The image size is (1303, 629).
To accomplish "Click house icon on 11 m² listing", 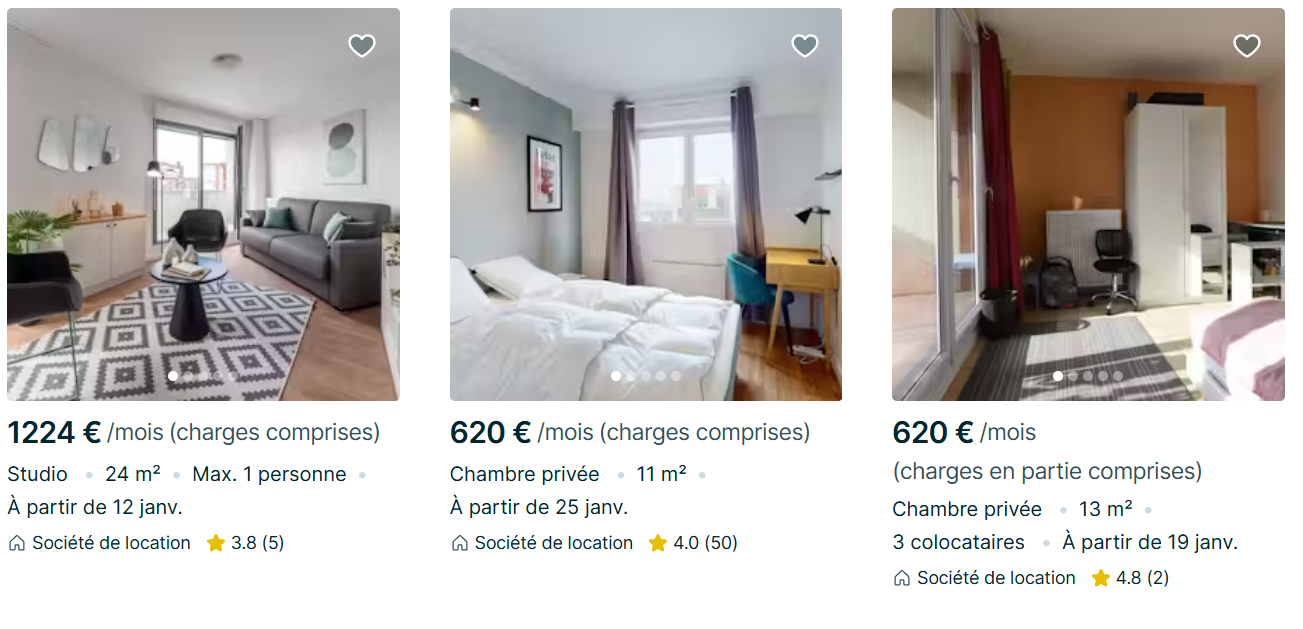I will [460, 543].
